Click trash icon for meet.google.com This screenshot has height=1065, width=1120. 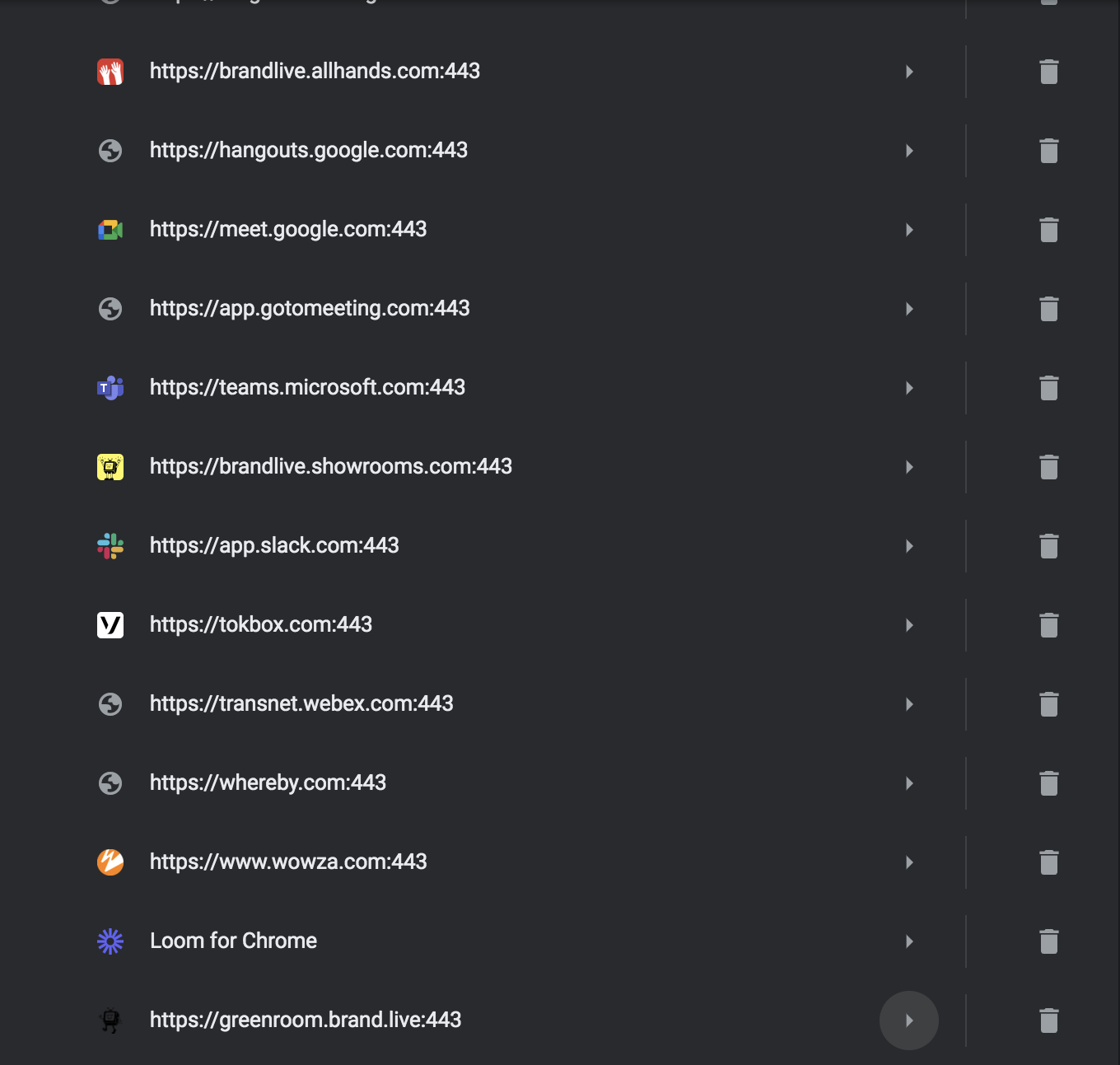coord(1048,230)
